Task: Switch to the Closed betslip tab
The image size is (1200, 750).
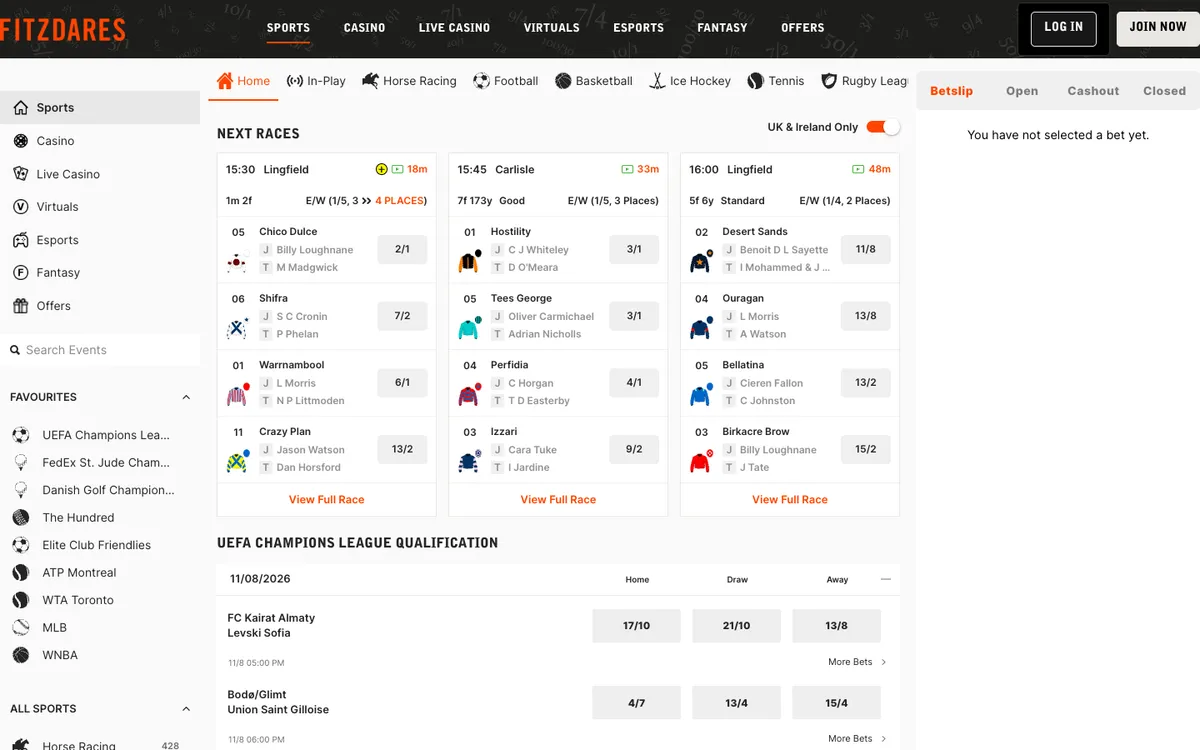Action: [x=1164, y=91]
